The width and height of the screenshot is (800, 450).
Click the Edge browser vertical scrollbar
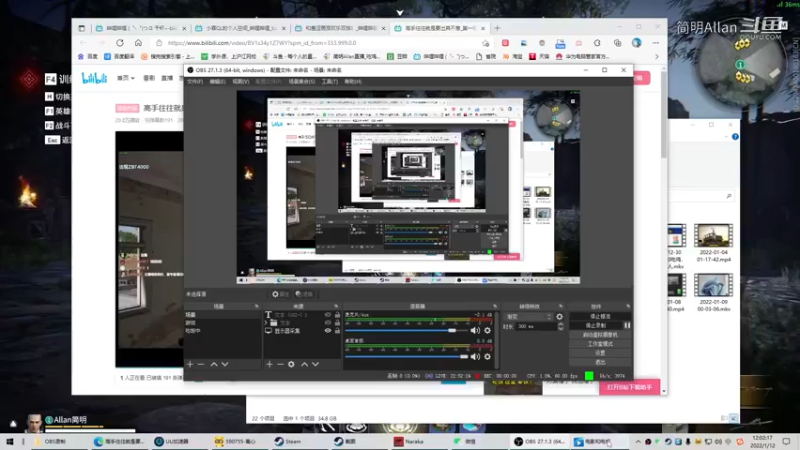pos(663,115)
